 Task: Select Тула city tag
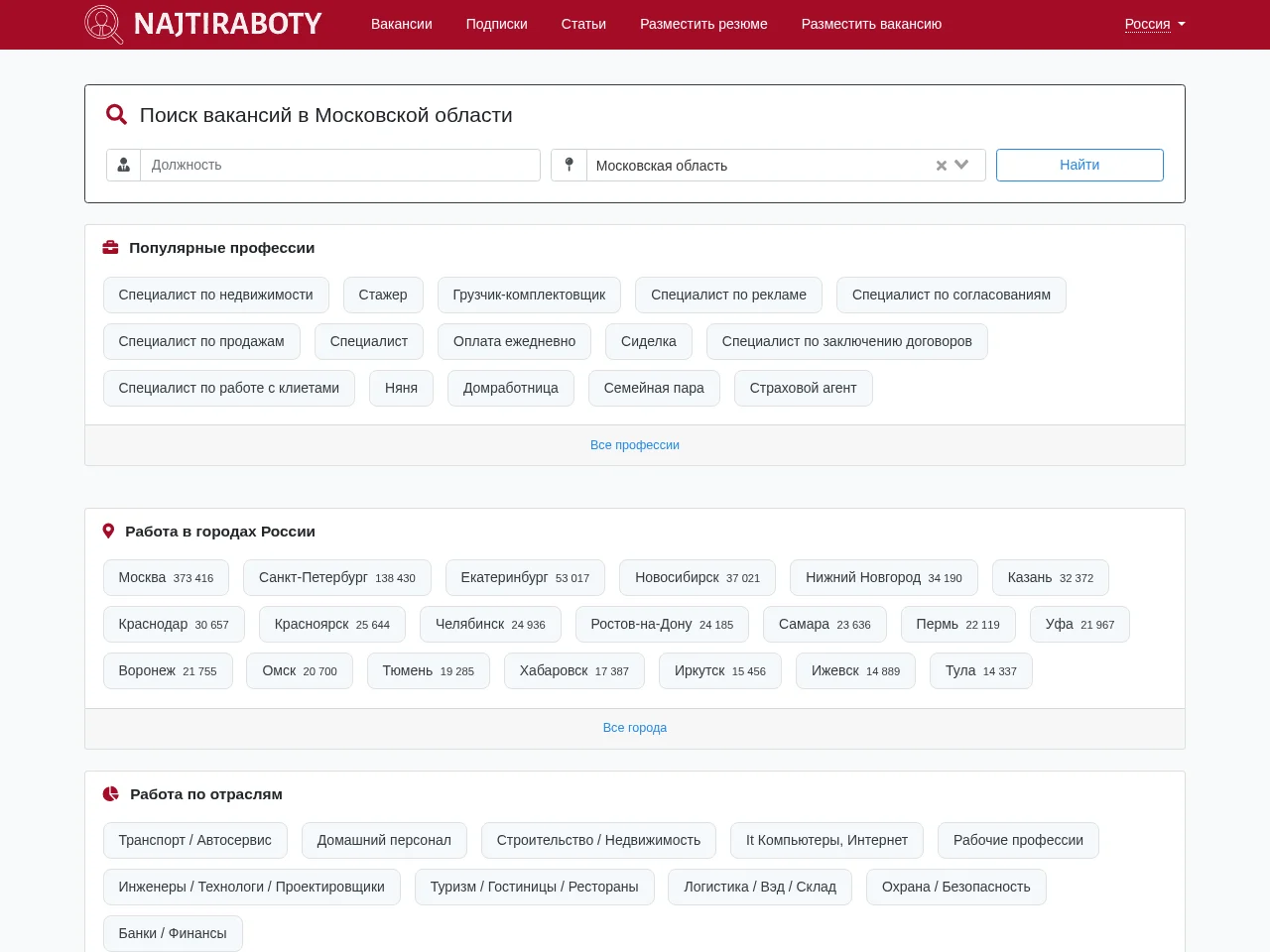[981, 671]
